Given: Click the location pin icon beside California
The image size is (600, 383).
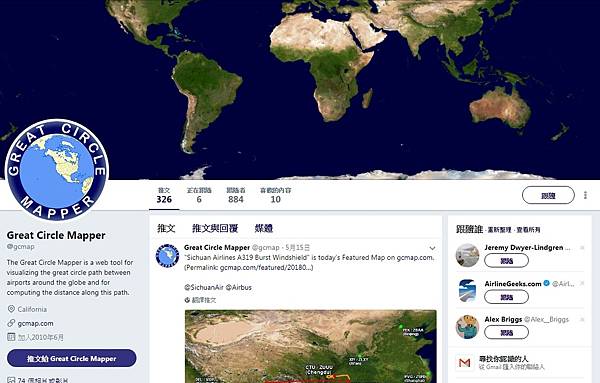Looking at the screenshot, I should [11, 309].
